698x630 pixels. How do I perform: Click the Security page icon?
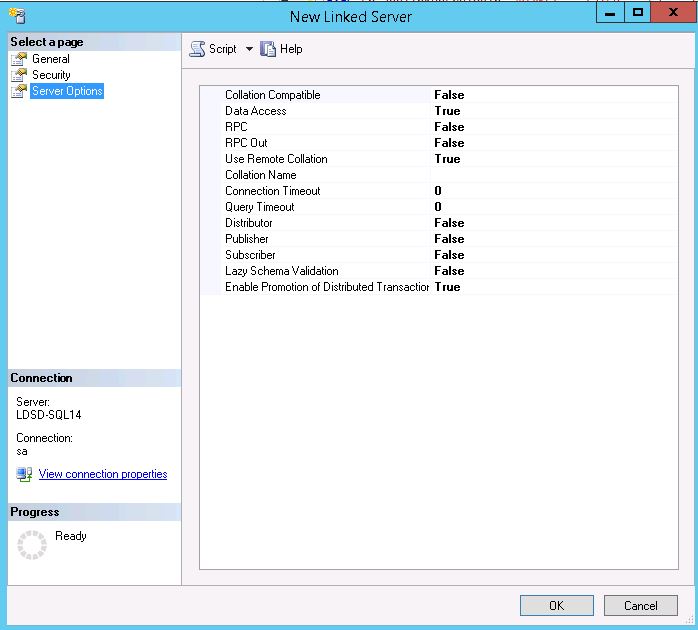pos(19,75)
